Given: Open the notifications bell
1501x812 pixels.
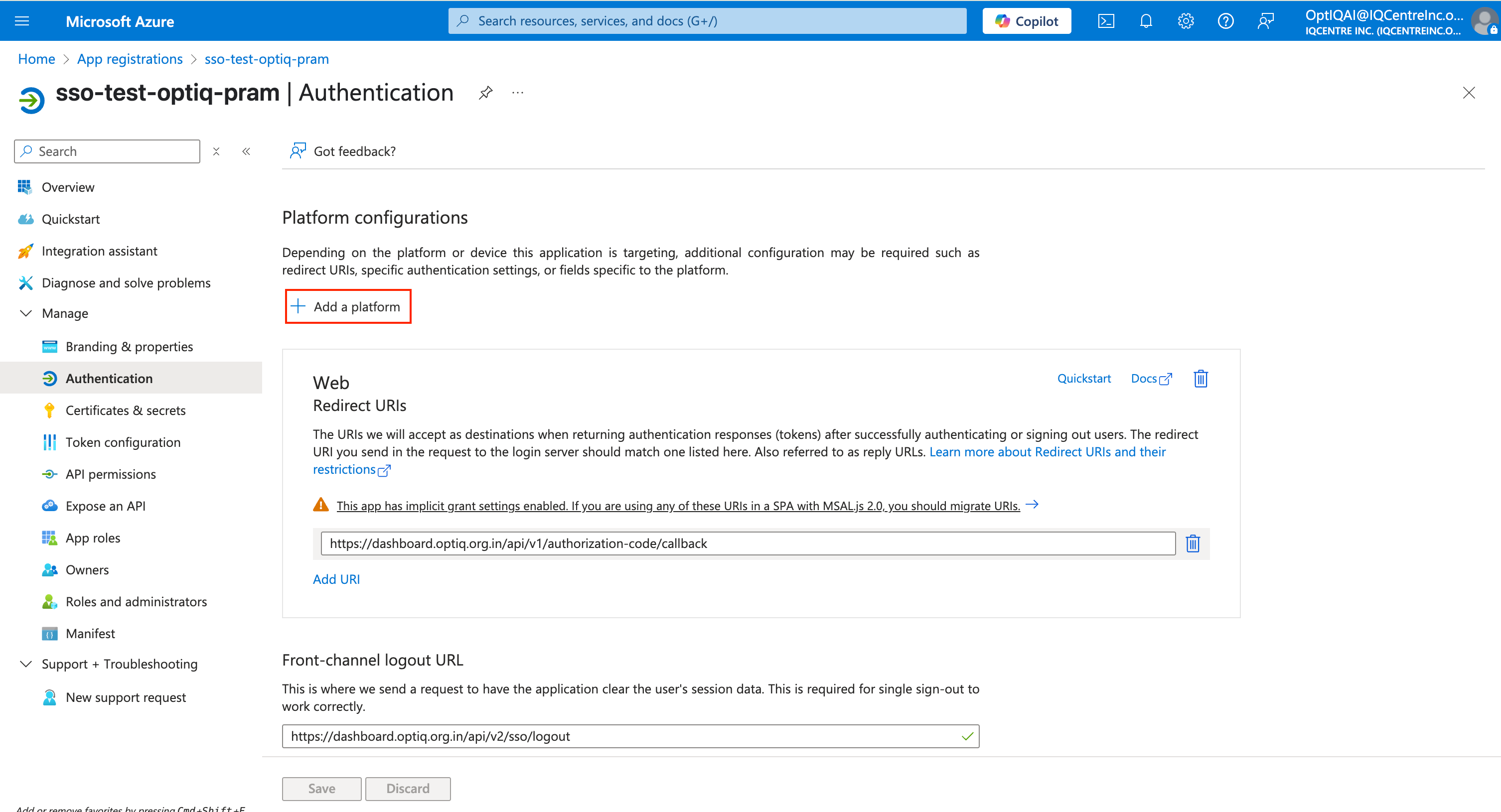Looking at the screenshot, I should [x=1146, y=21].
